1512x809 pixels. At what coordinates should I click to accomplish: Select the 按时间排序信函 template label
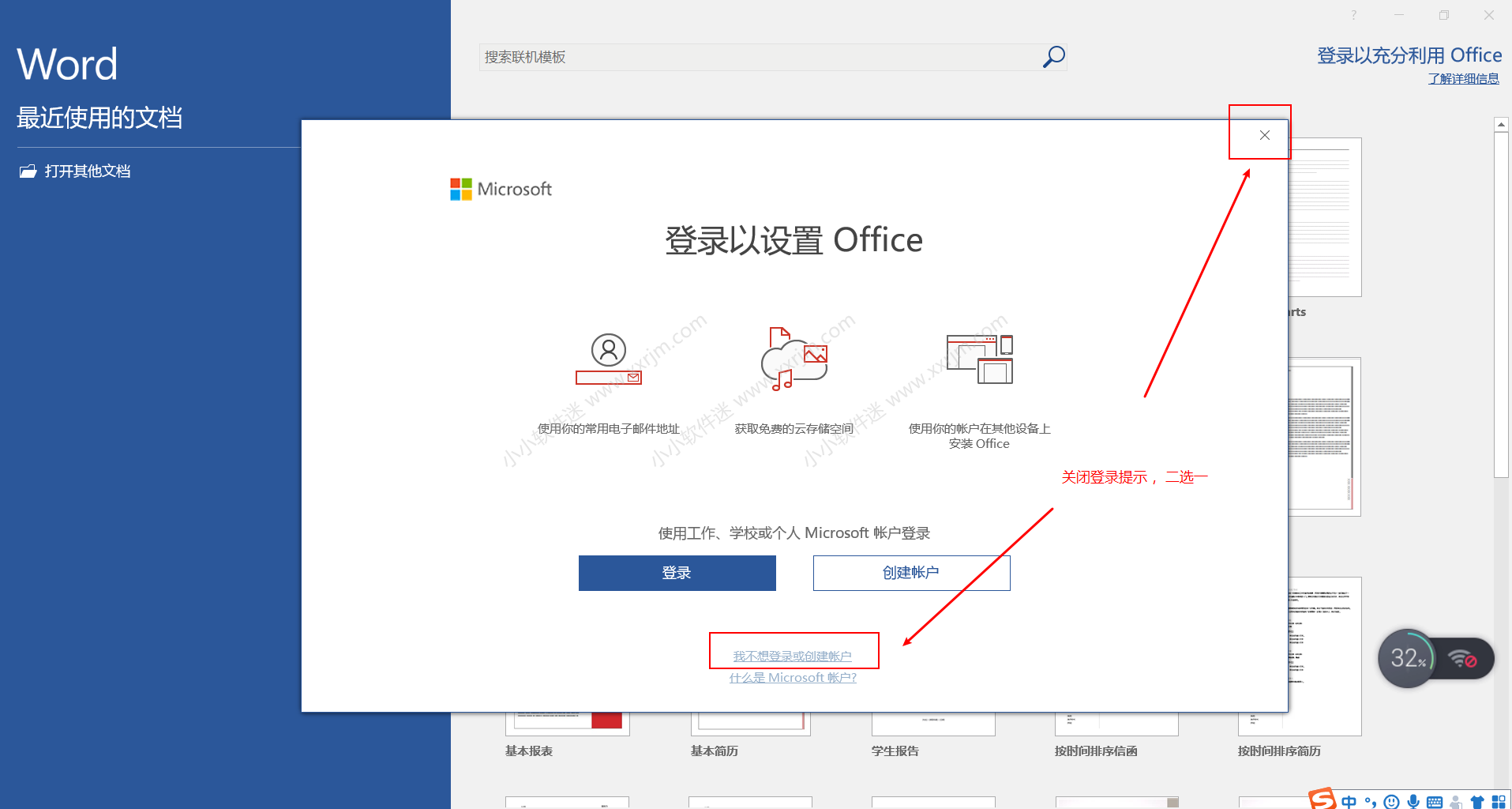(x=1096, y=751)
